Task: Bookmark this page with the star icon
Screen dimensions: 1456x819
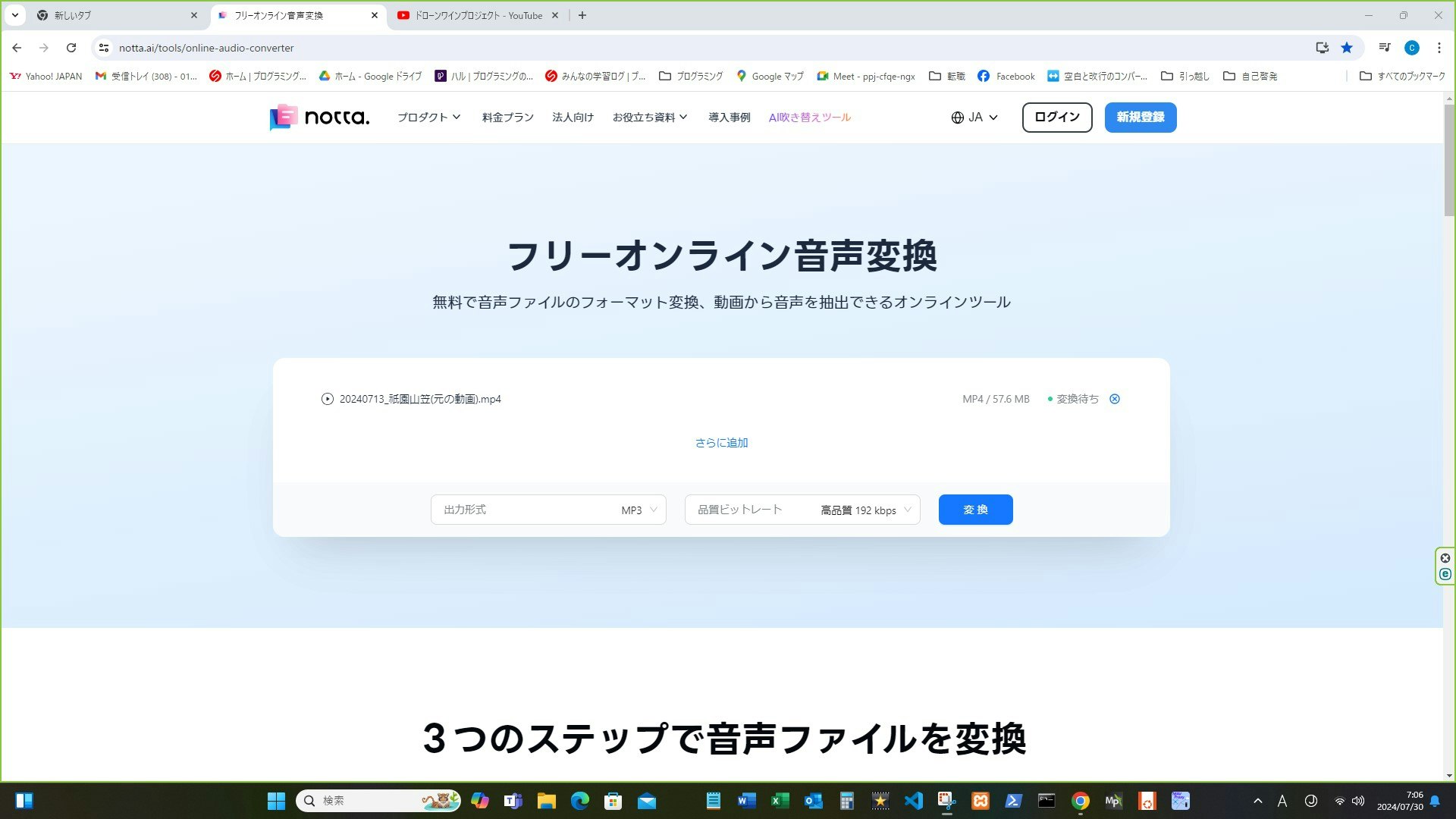Action: pyautogui.click(x=1347, y=47)
